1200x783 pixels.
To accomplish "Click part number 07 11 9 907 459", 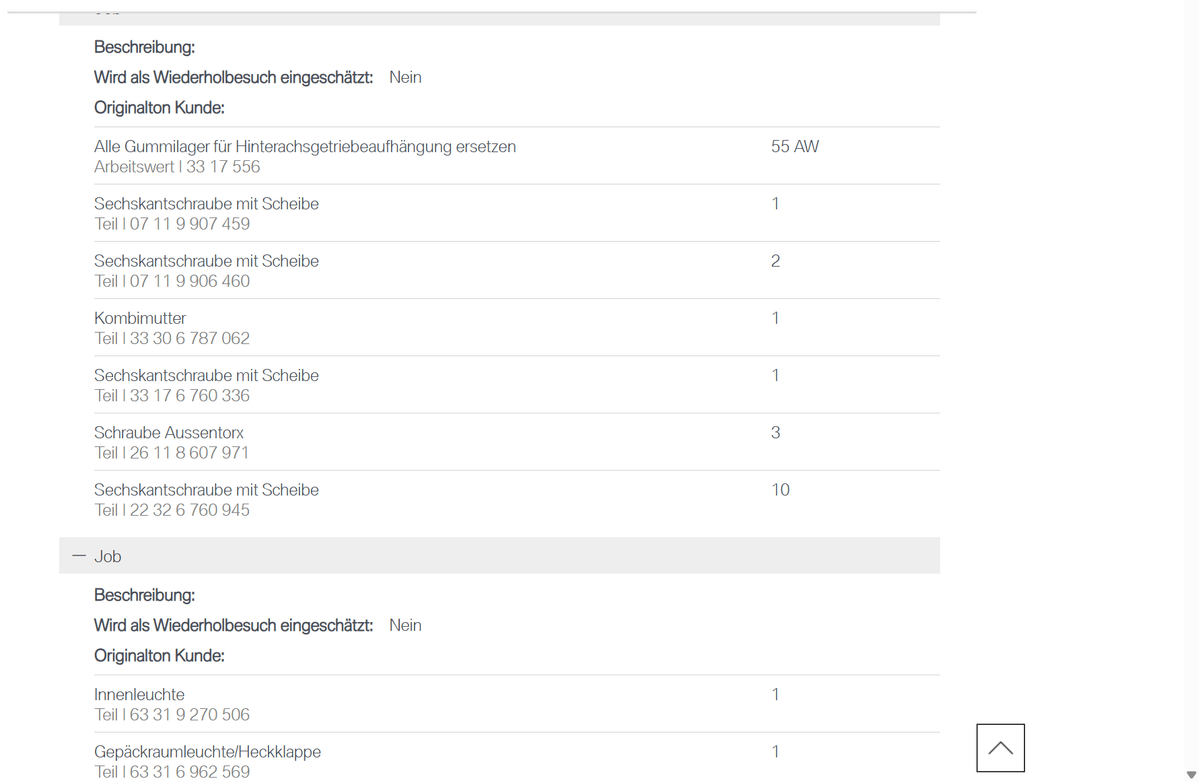I will coord(190,224).
